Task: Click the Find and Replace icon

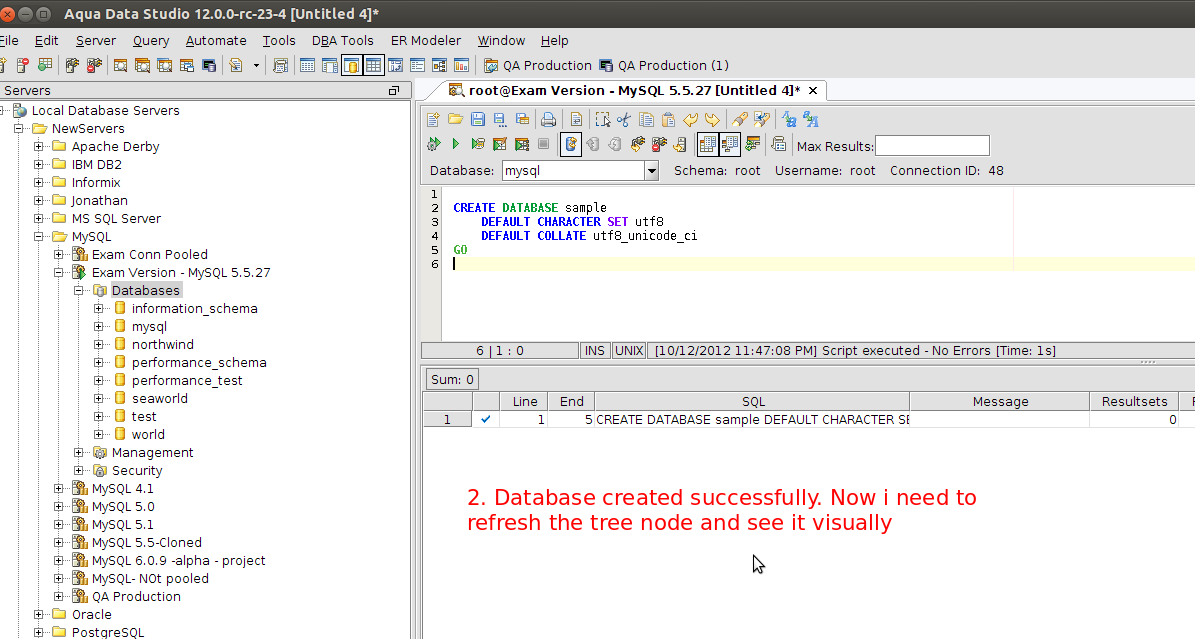Action: click(x=761, y=120)
